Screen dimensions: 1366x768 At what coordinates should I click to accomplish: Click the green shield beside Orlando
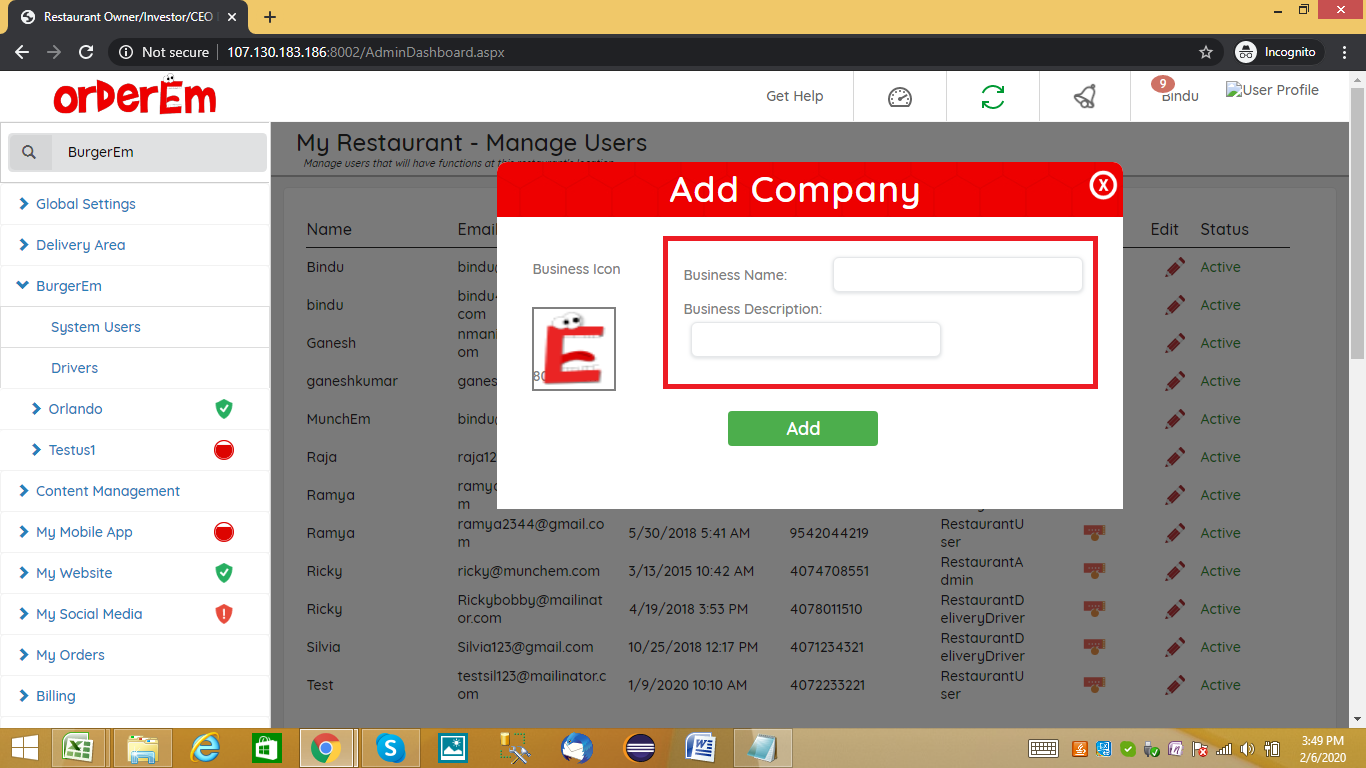pos(224,409)
